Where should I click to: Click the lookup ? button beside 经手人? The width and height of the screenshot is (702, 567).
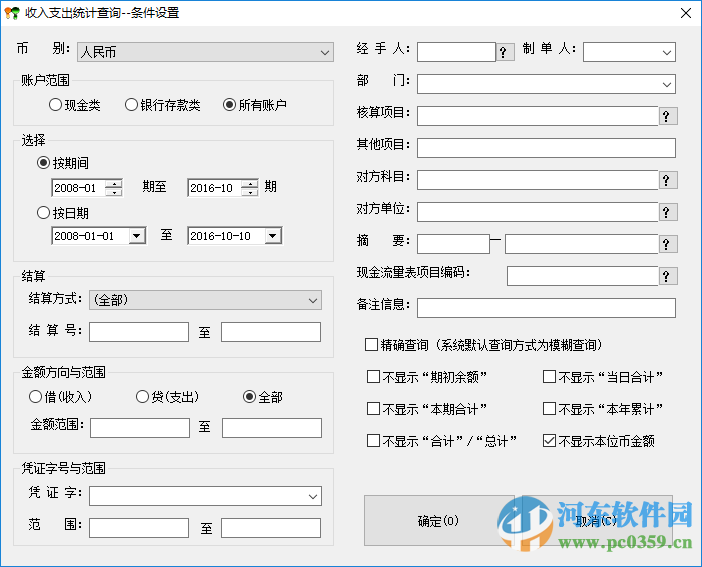click(x=505, y=52)
